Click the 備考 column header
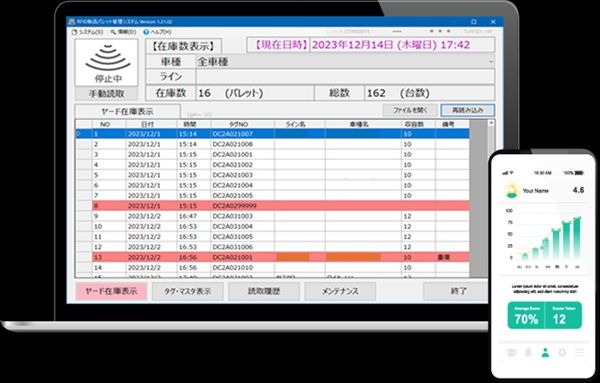The height and width of the screenshot is (383, 600). pos(452,124)
